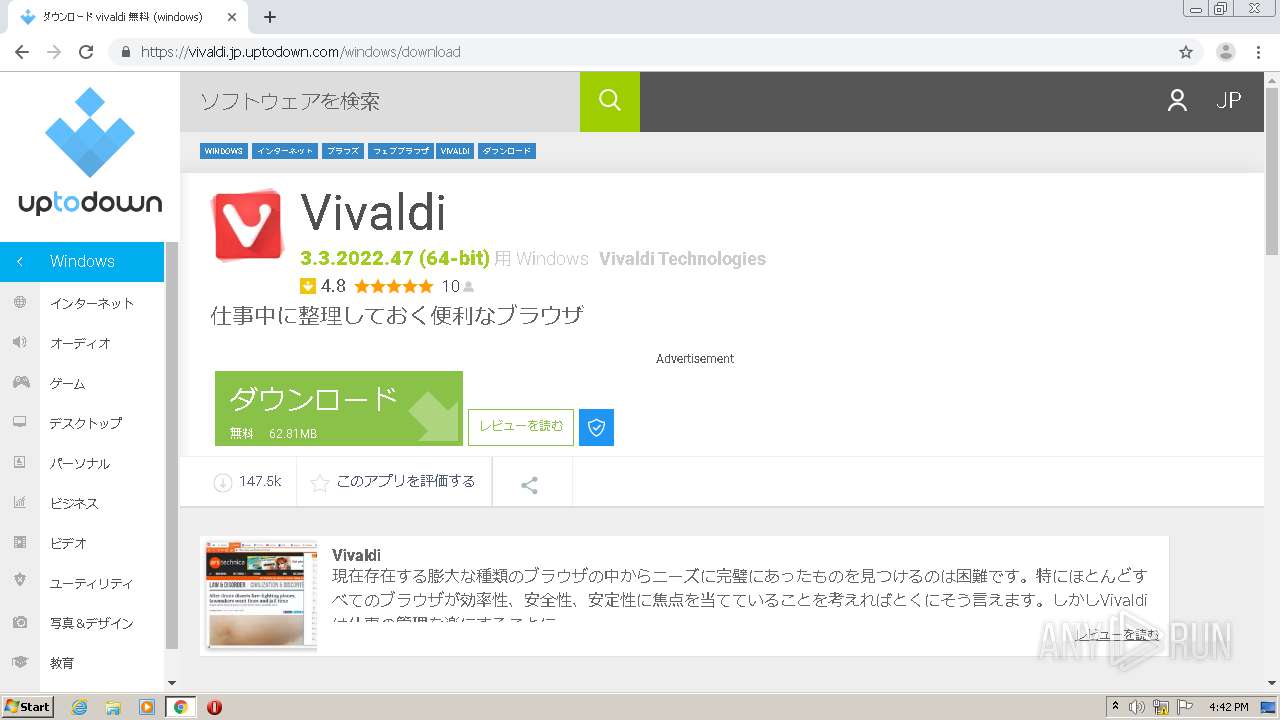1280x720 pixels.
Task: Open a new browser tab
Action: [x=270, y=17]
